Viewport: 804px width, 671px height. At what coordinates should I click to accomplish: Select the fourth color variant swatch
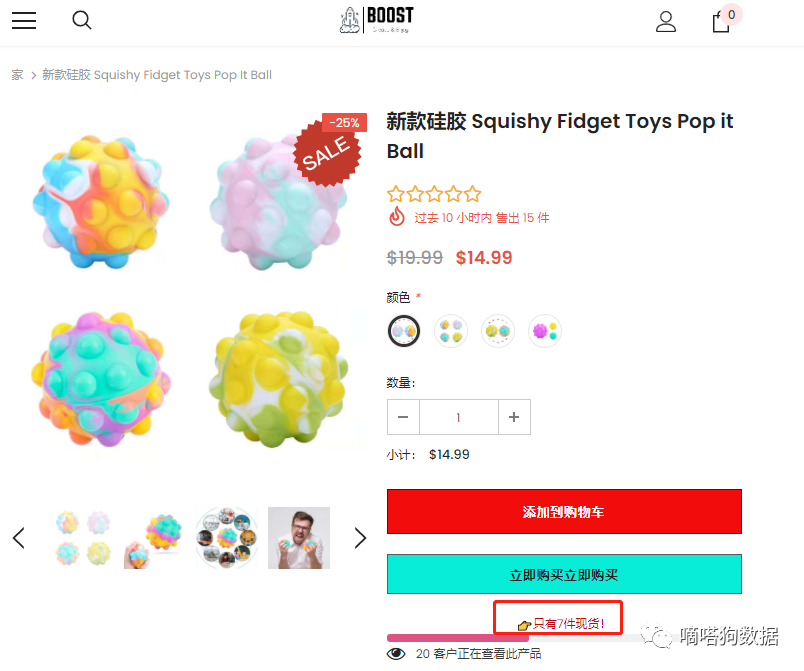(544, 331)
